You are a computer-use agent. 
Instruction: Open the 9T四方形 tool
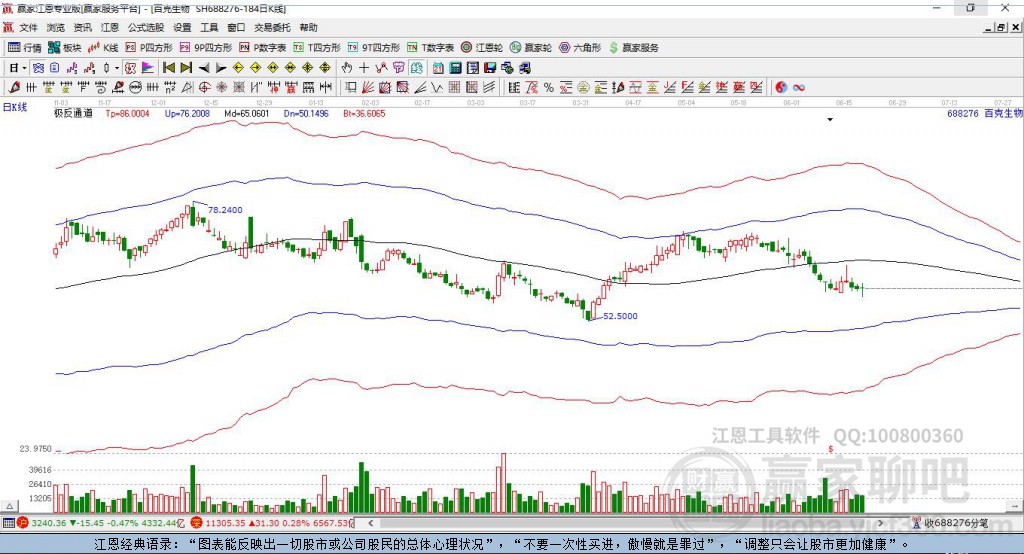coord(374,48)
